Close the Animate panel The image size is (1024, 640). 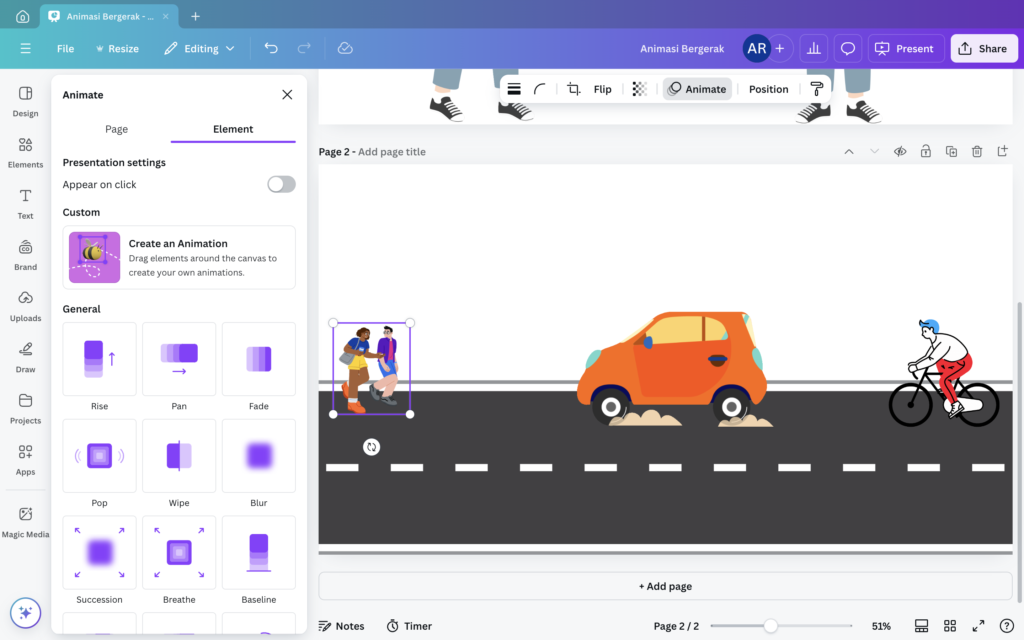click(287, 95)
